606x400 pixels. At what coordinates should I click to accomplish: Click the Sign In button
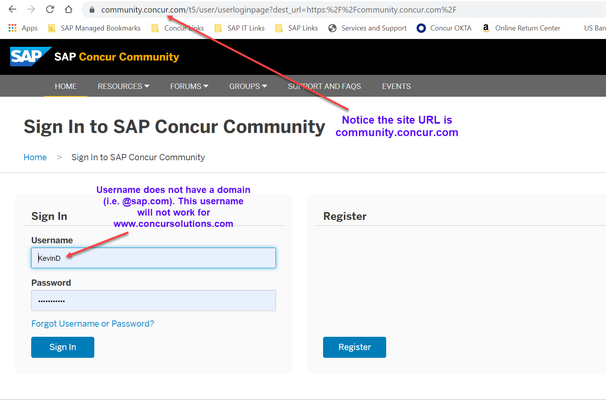(62, 347)
